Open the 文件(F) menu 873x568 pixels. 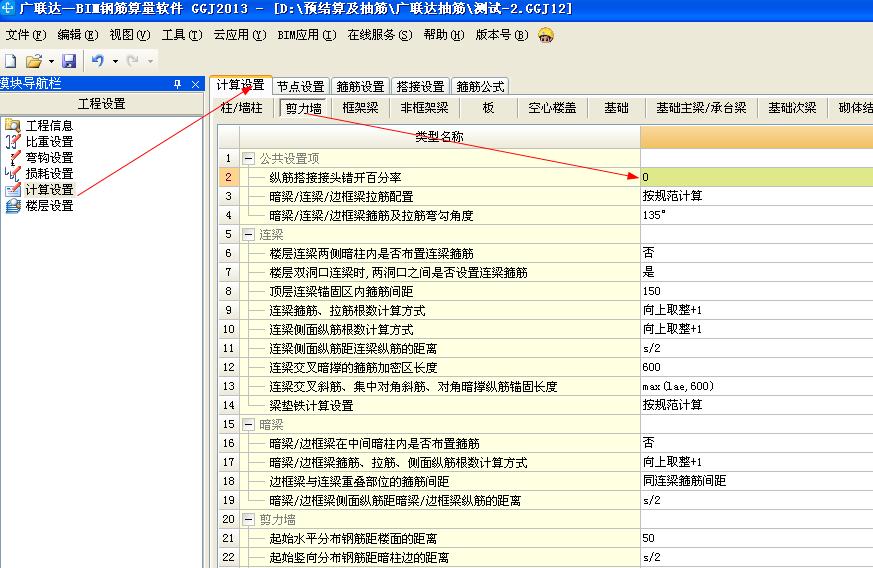click(26, 35)
